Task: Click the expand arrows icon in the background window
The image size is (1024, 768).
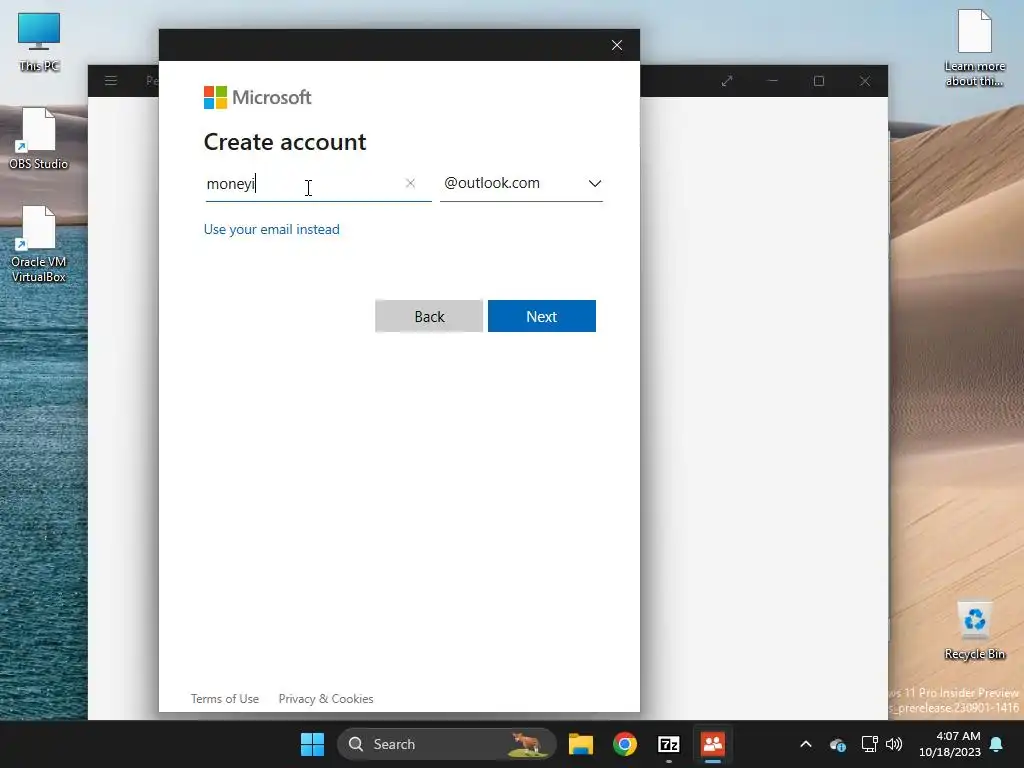Action: (727, 81)
